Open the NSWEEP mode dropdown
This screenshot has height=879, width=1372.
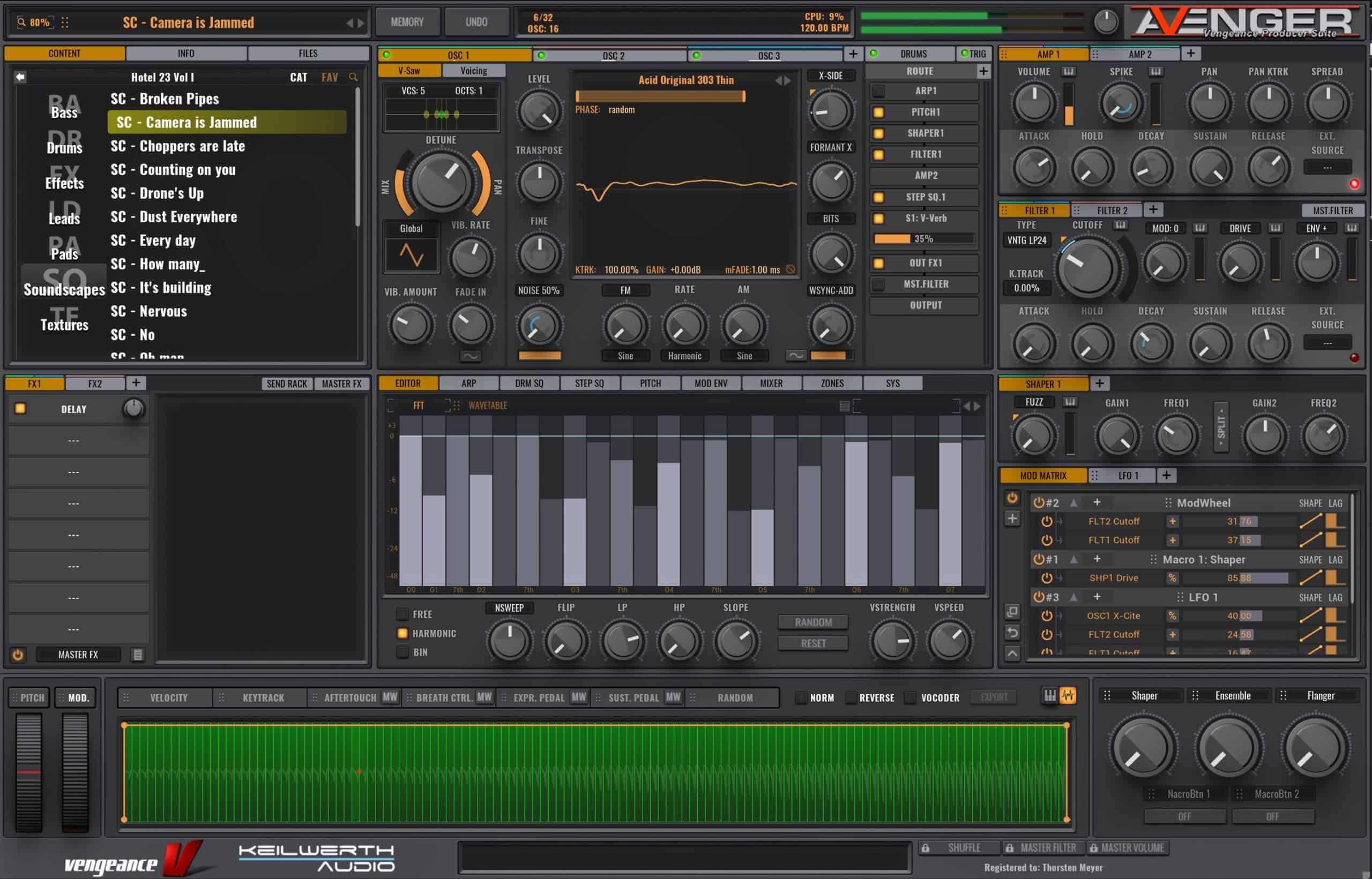point(509,608)
